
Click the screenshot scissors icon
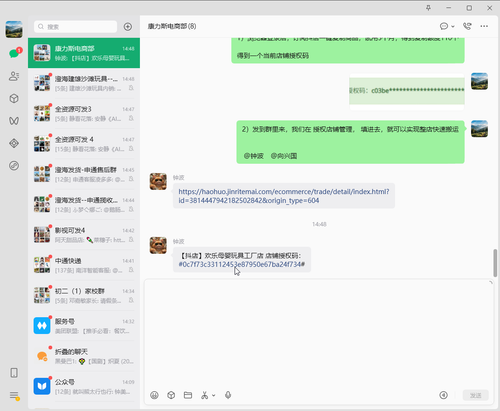(x=204, y=395)
